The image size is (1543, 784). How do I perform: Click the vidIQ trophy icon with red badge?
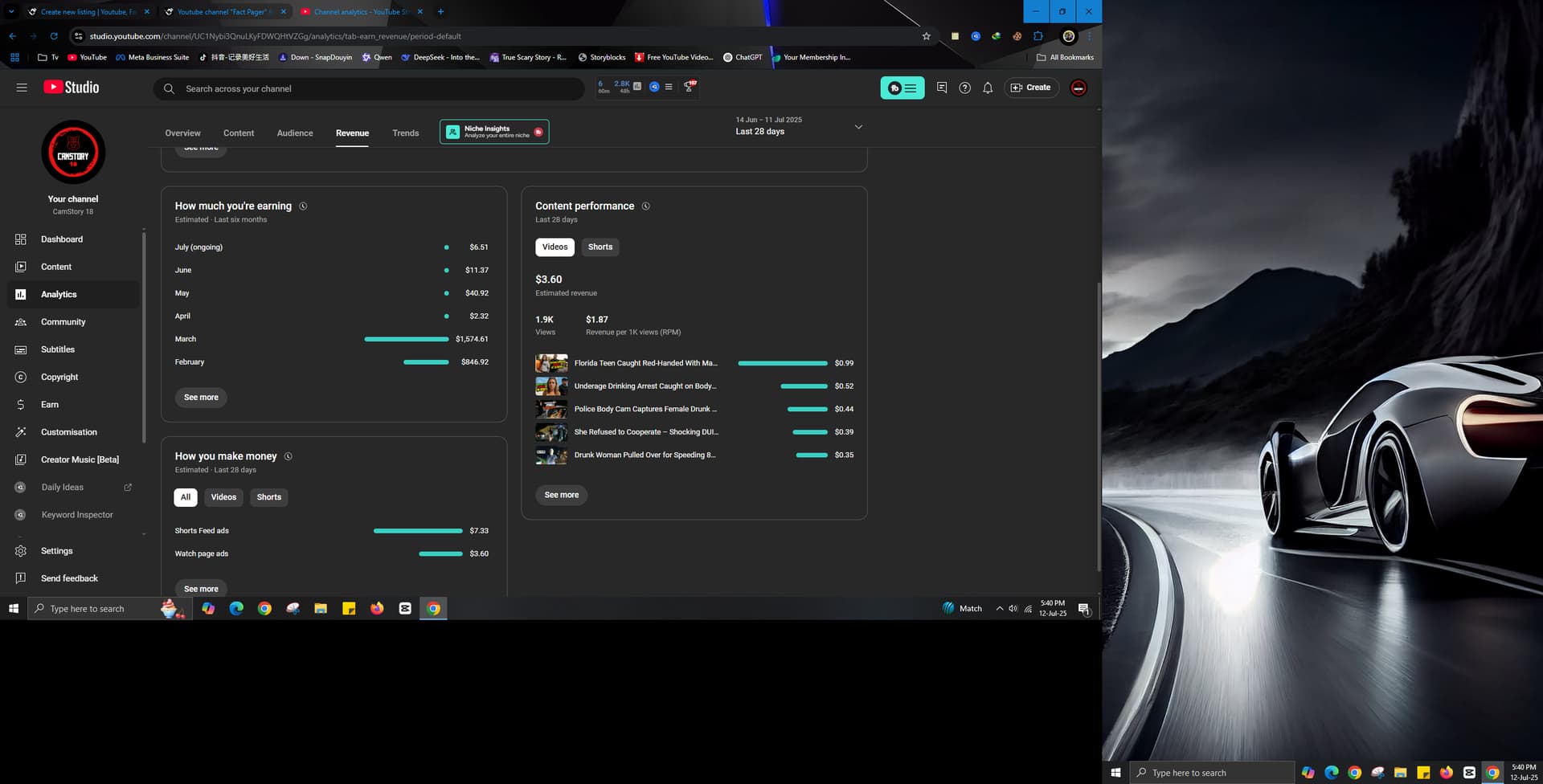[x=689, y=86]
